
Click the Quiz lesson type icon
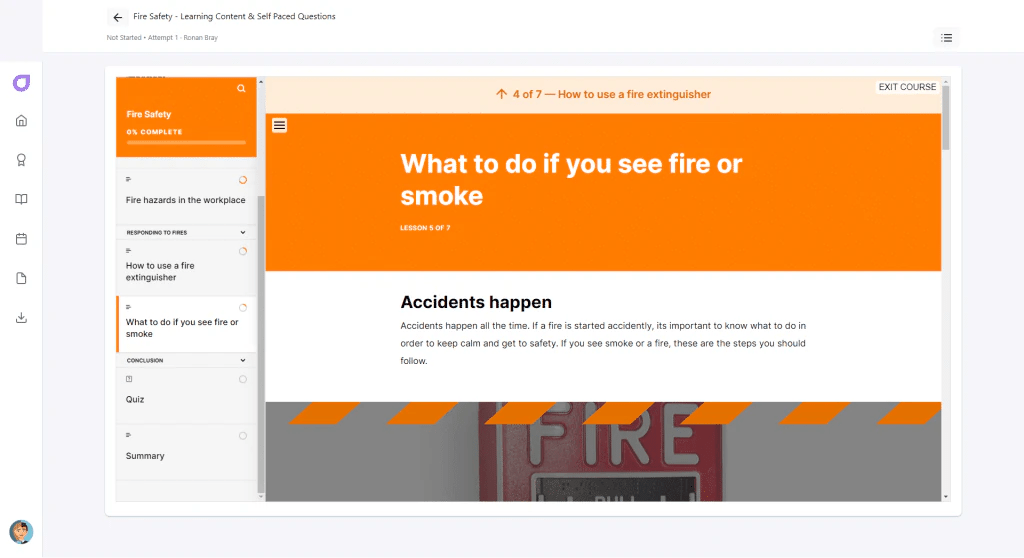(129, 379)
